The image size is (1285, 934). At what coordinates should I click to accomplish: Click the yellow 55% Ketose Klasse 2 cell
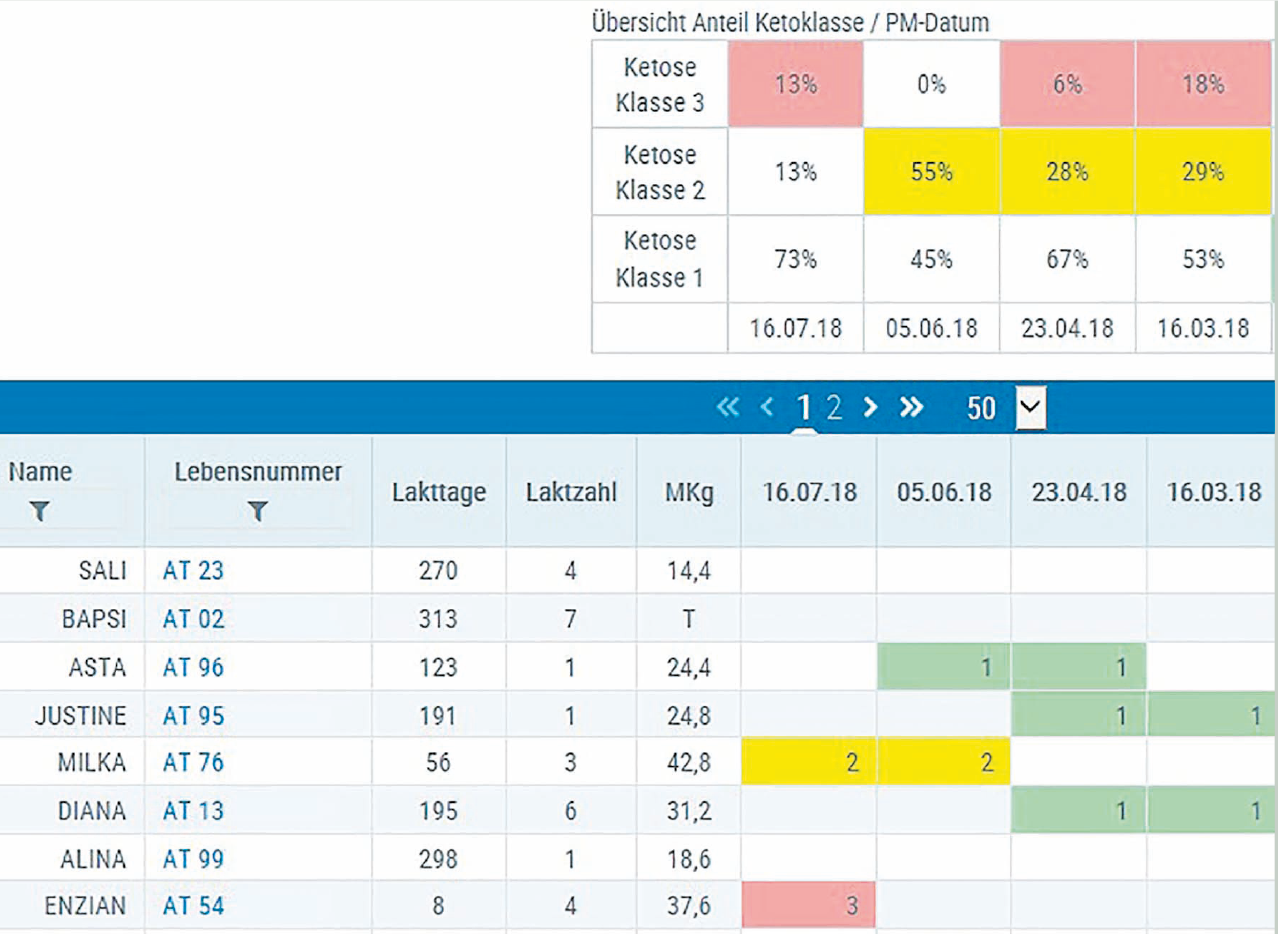[x=931, y=172]
